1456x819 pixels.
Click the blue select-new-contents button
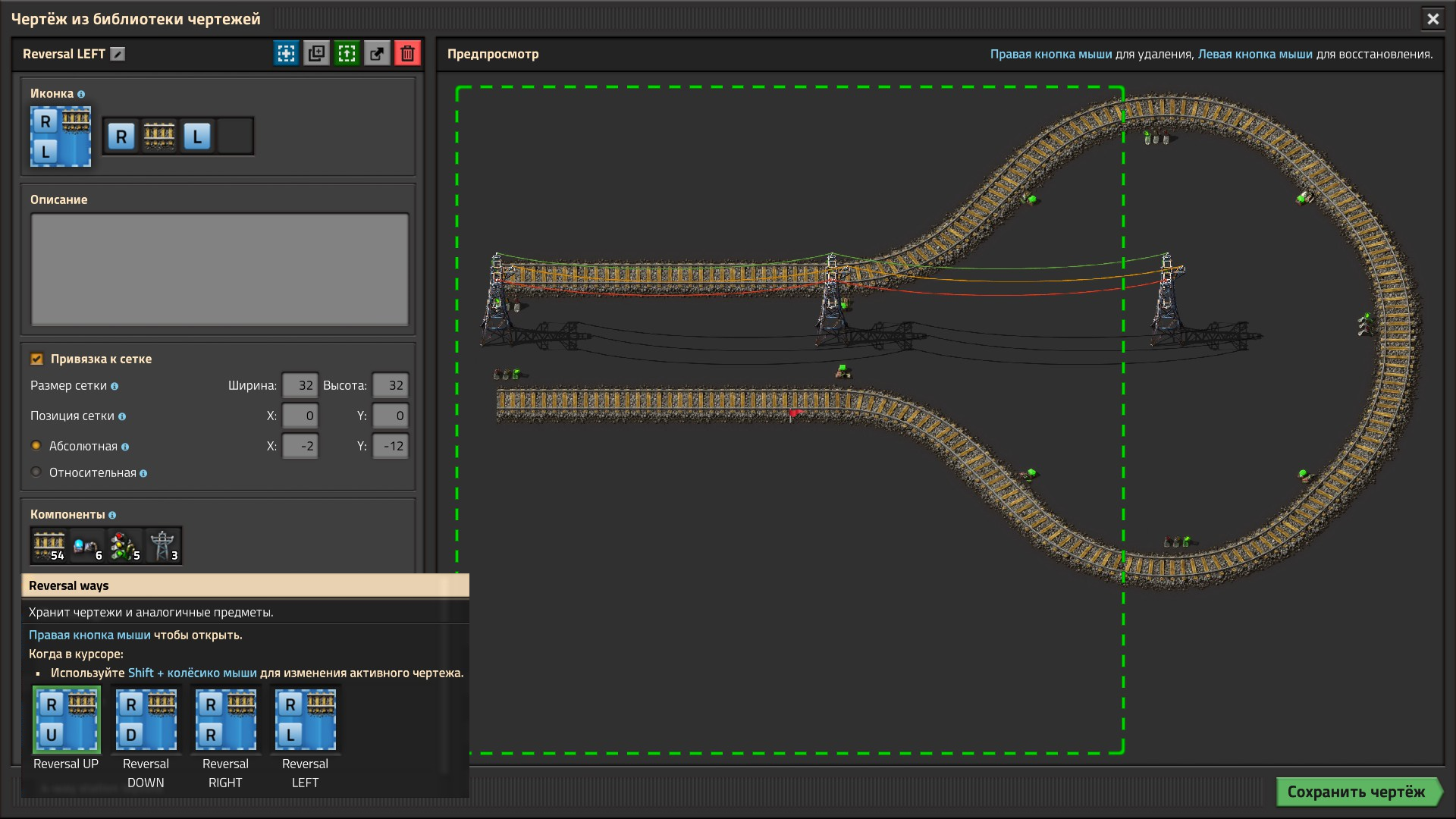coord(286,53)
